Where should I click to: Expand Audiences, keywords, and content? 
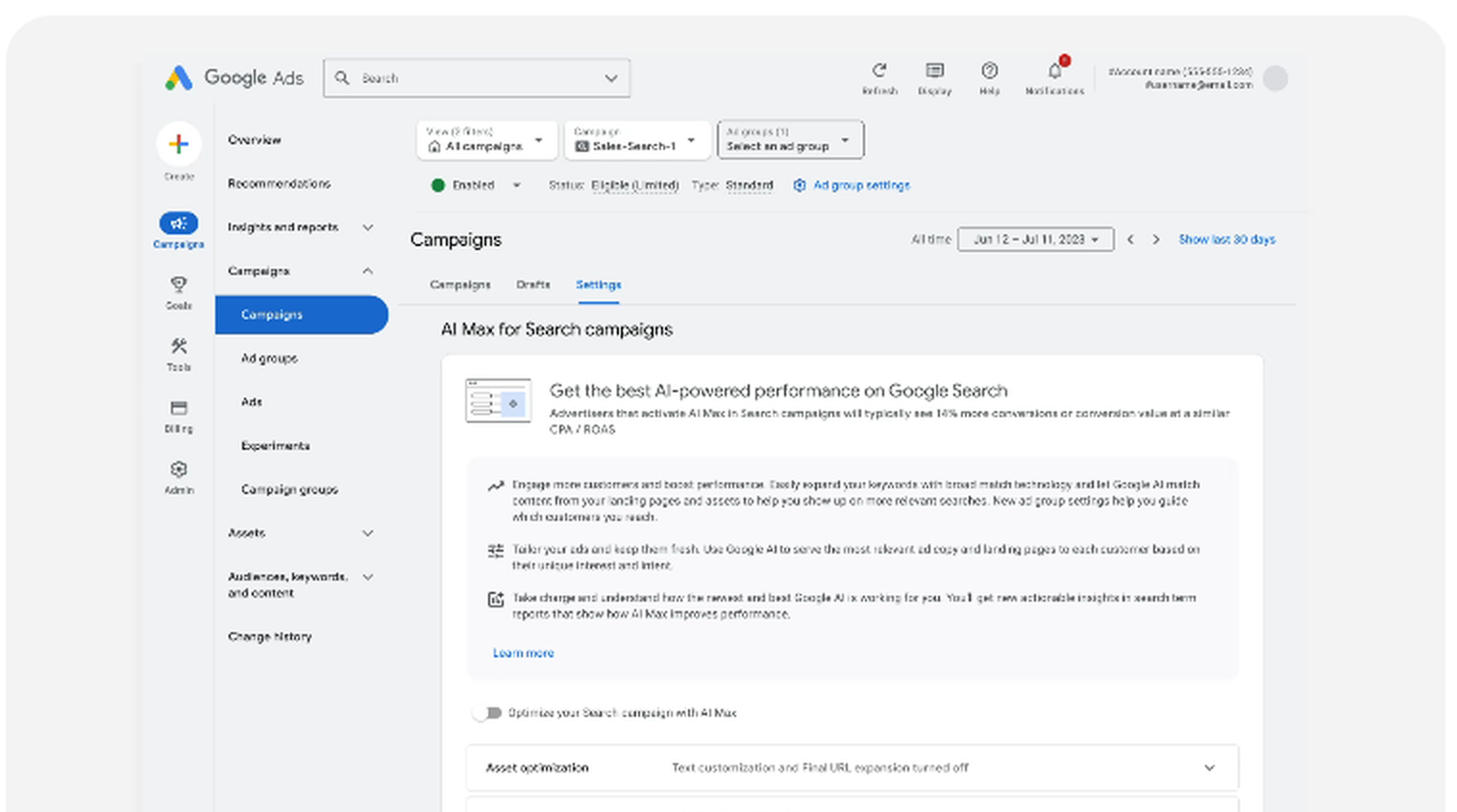[368, 577]
